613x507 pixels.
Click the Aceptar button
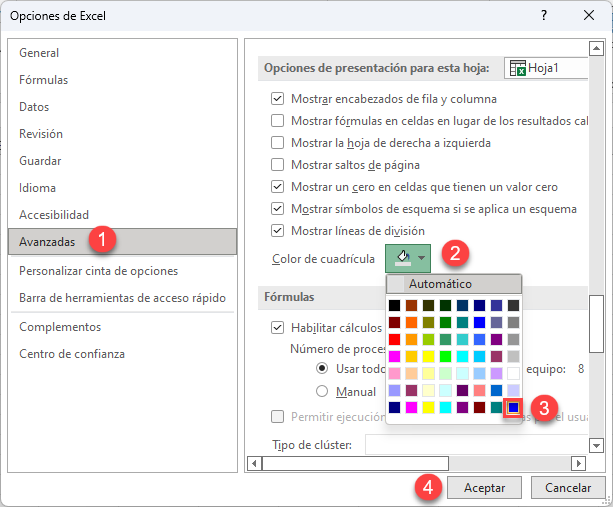[x=484, y=487]
